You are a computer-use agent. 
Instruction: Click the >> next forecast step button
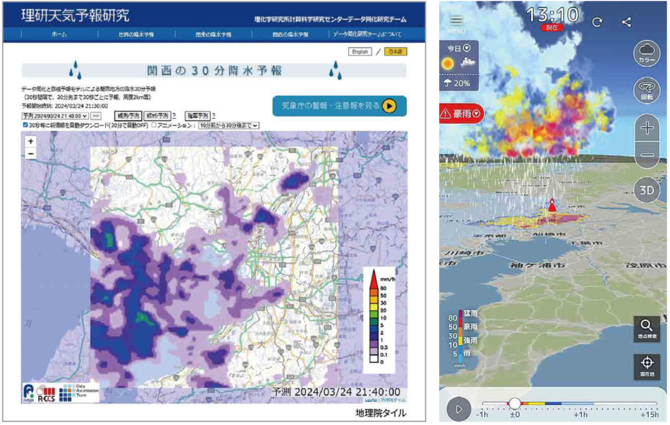[96, 116]
